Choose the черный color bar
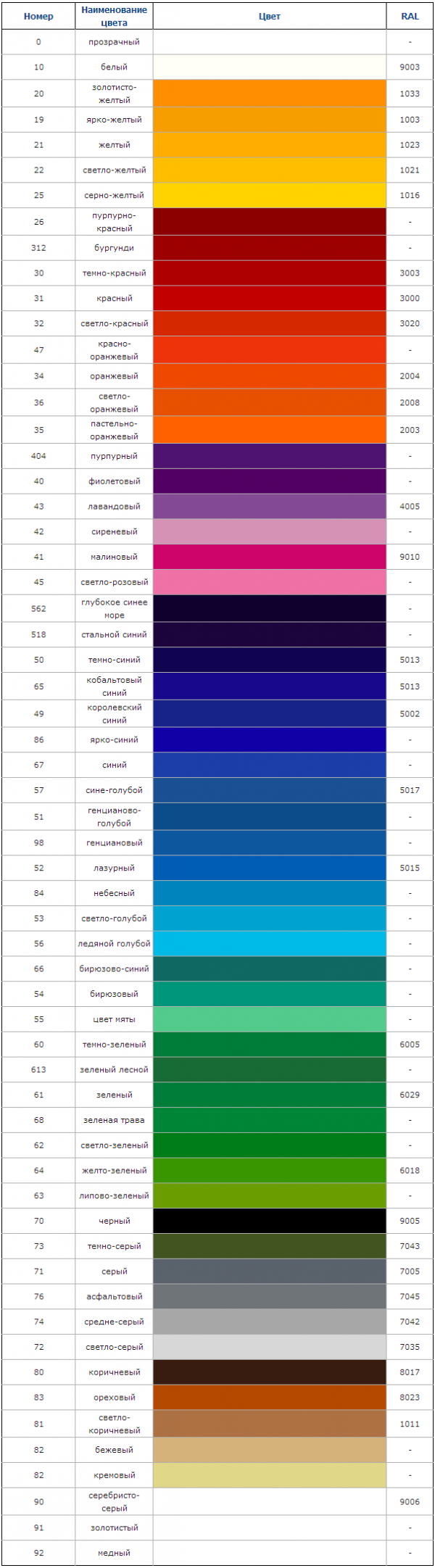This screenshot has height=1568, width=435. pos(270,1221)
